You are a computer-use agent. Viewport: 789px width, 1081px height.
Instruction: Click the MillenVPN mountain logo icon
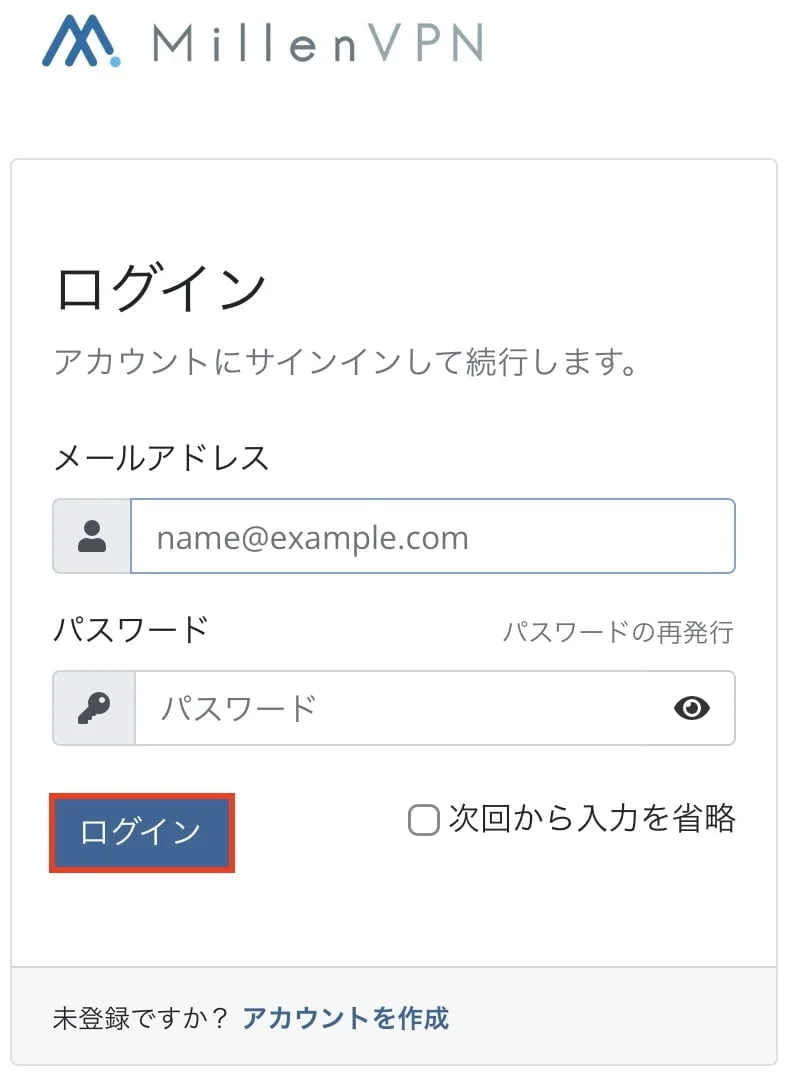click(x=82, y=40)
